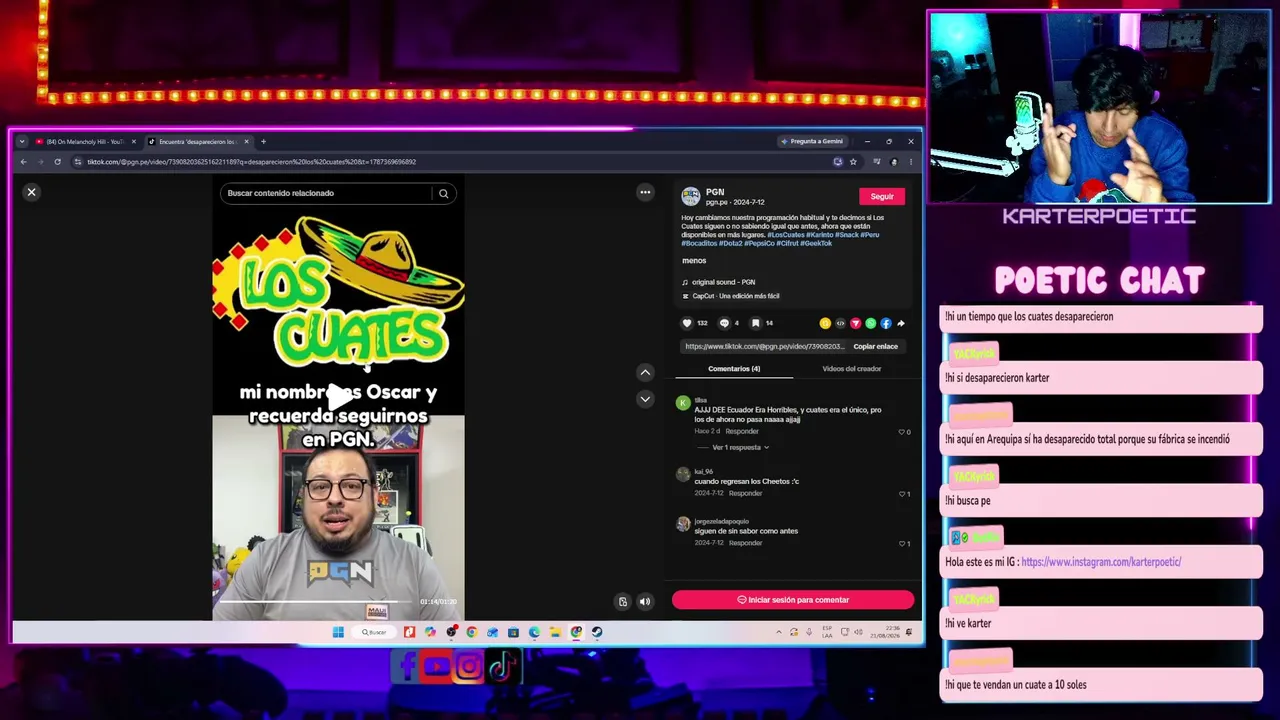Open File Explorer from the taskbar
1280x720 pixels.
pyautogui.click(x=555, y=632)
